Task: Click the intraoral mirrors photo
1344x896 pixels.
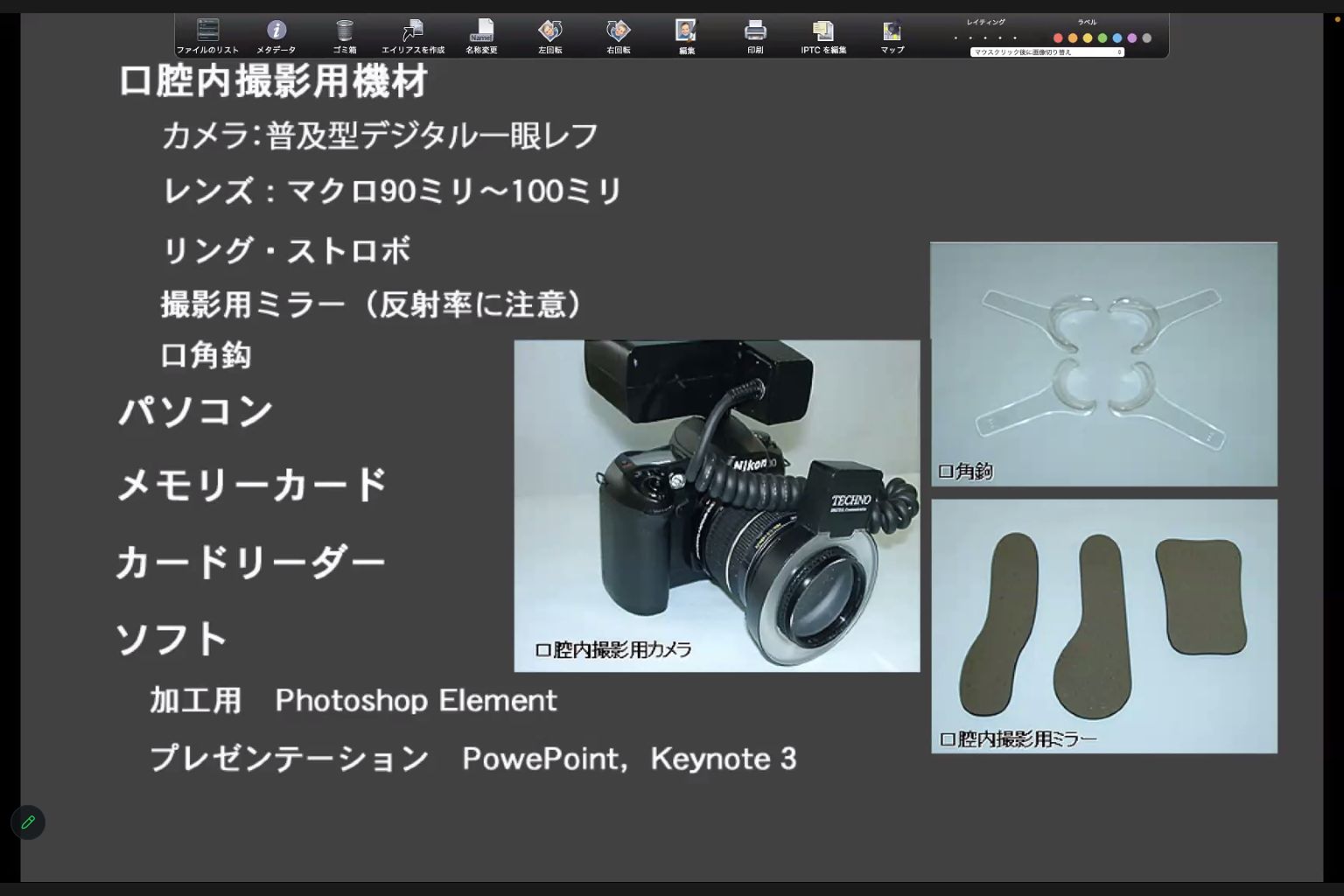Action: click(x=1103, y=626)
